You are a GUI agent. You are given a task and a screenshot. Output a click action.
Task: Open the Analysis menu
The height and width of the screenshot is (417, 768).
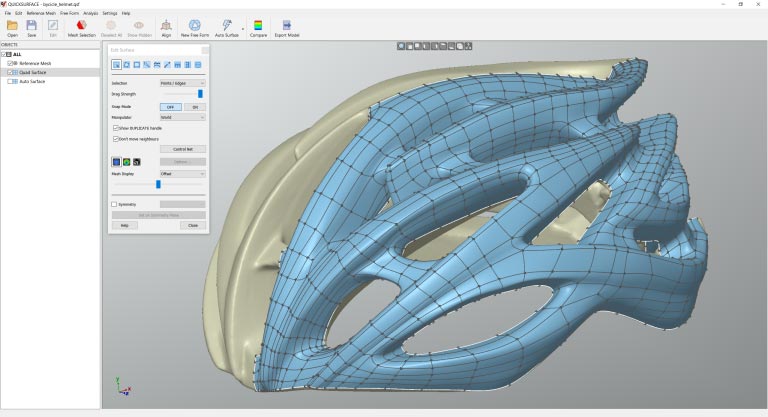(x=91, y=13)
